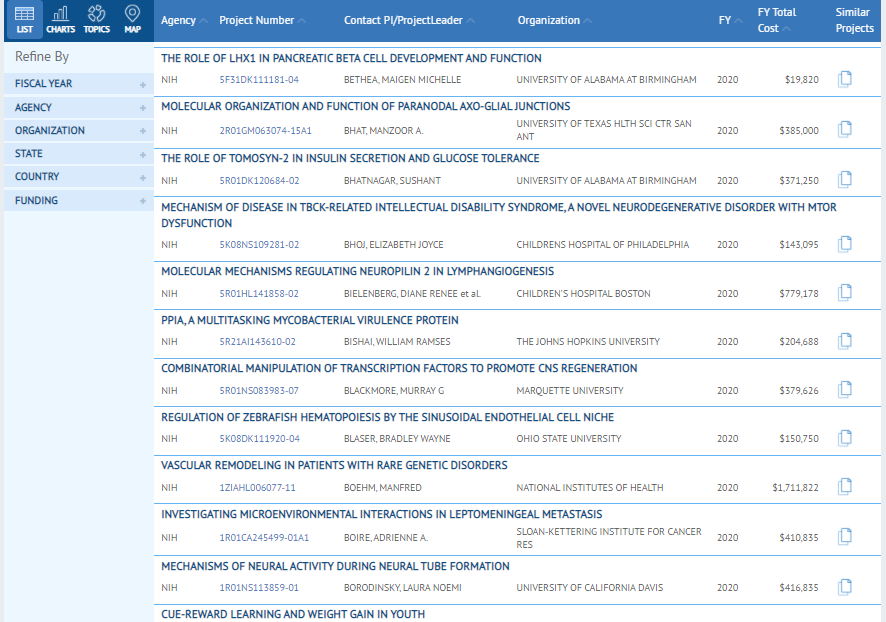Viewport: 886px width, 622px height.
Task: Open project 1ZIAHL006077-11
Action: pos(258,488)
